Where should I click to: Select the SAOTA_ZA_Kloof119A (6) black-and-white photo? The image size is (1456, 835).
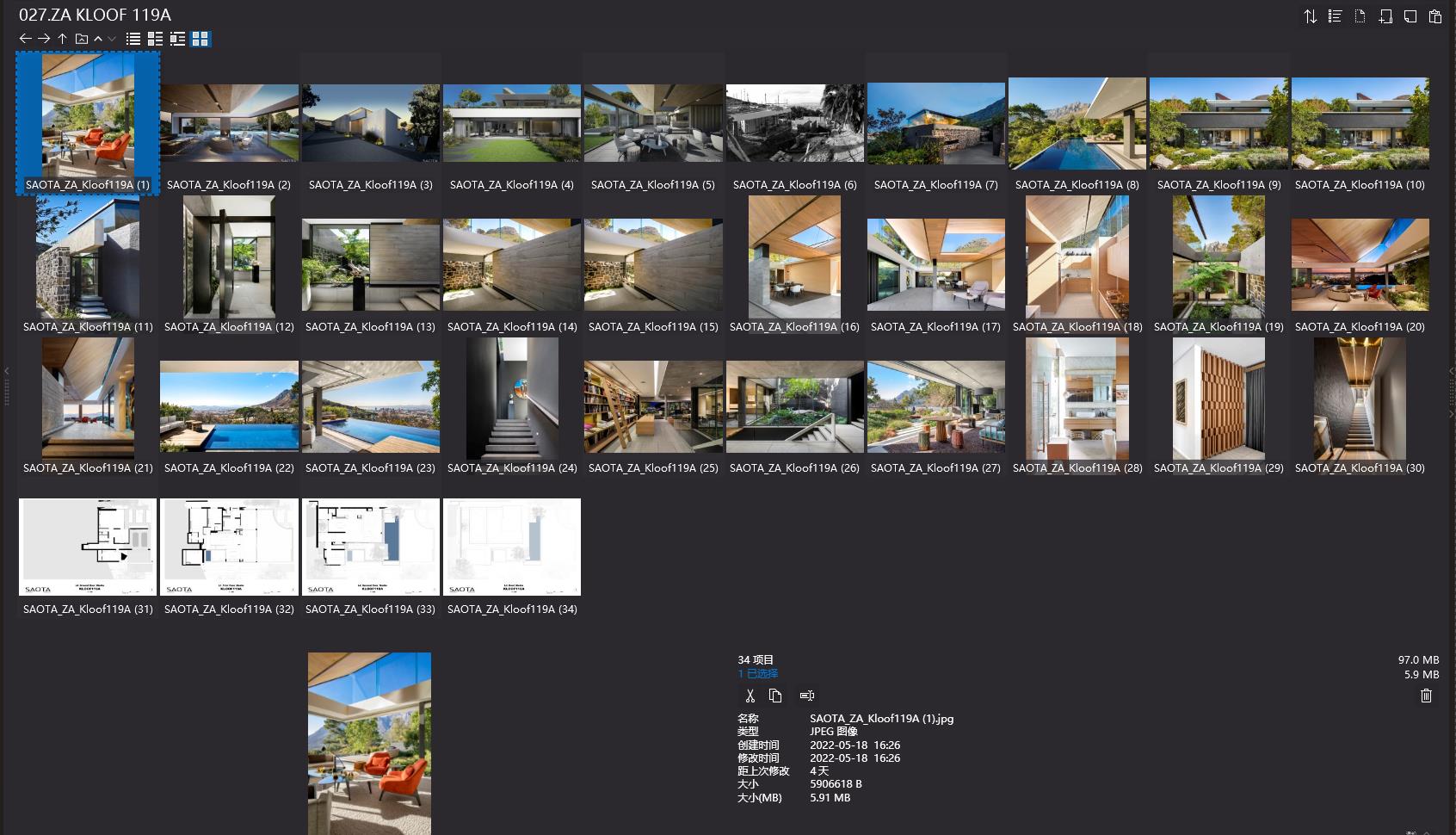point(794,122)
